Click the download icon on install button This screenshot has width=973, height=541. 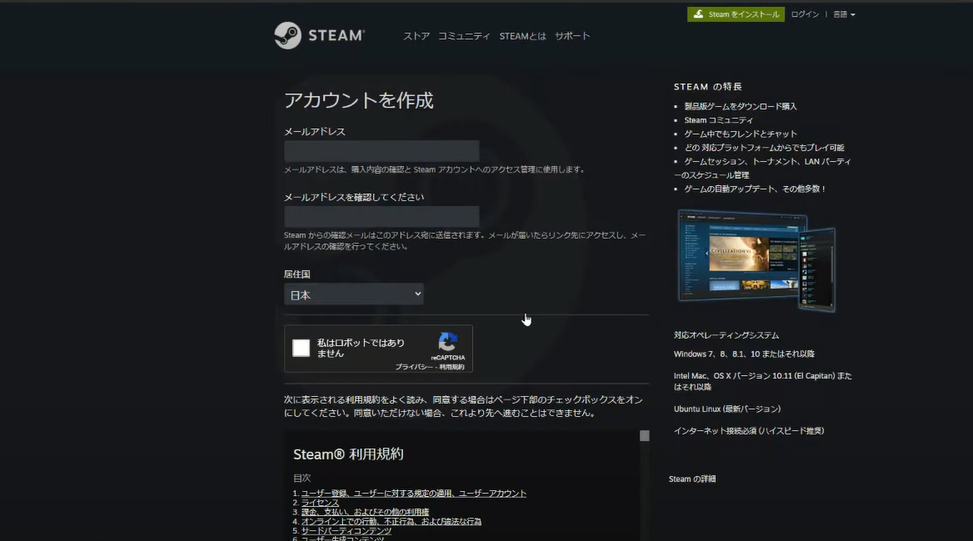click(x=698, y=14)
